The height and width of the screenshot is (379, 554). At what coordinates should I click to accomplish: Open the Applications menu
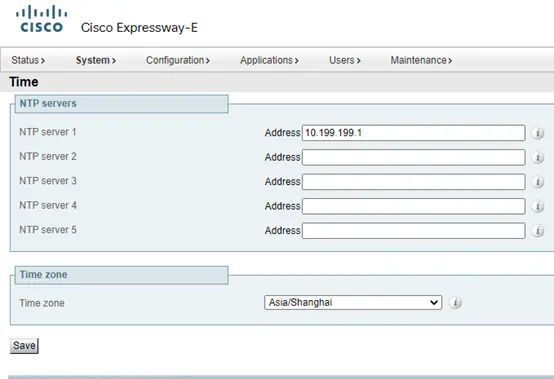click(x=269, y=60)
